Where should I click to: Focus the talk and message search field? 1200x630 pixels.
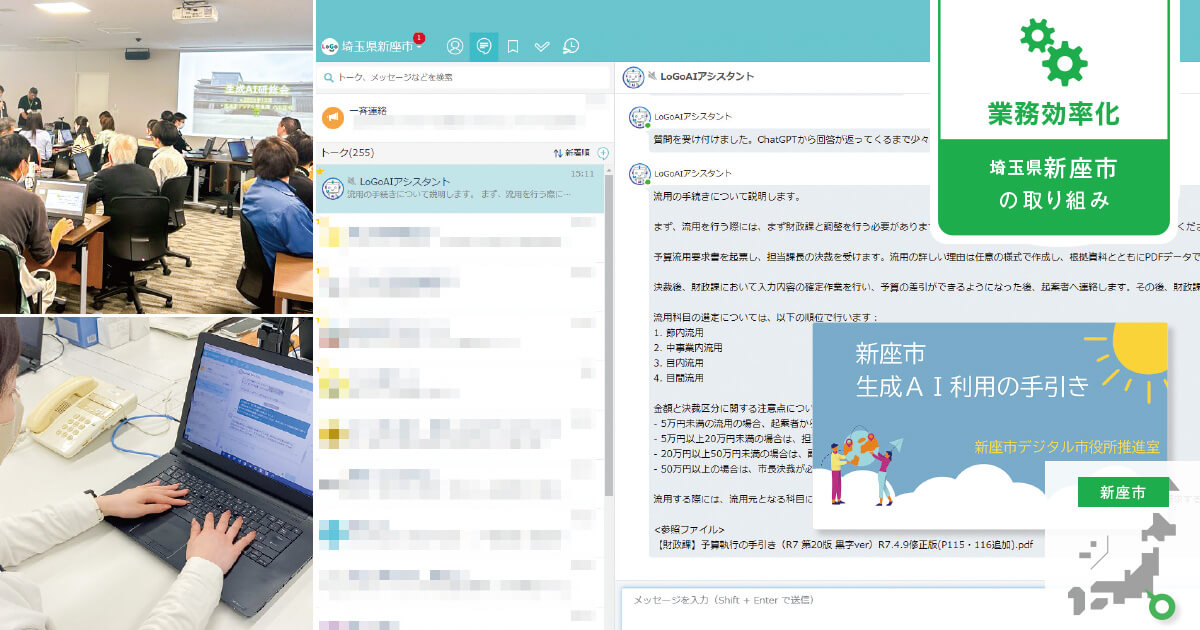pos(463,77)
